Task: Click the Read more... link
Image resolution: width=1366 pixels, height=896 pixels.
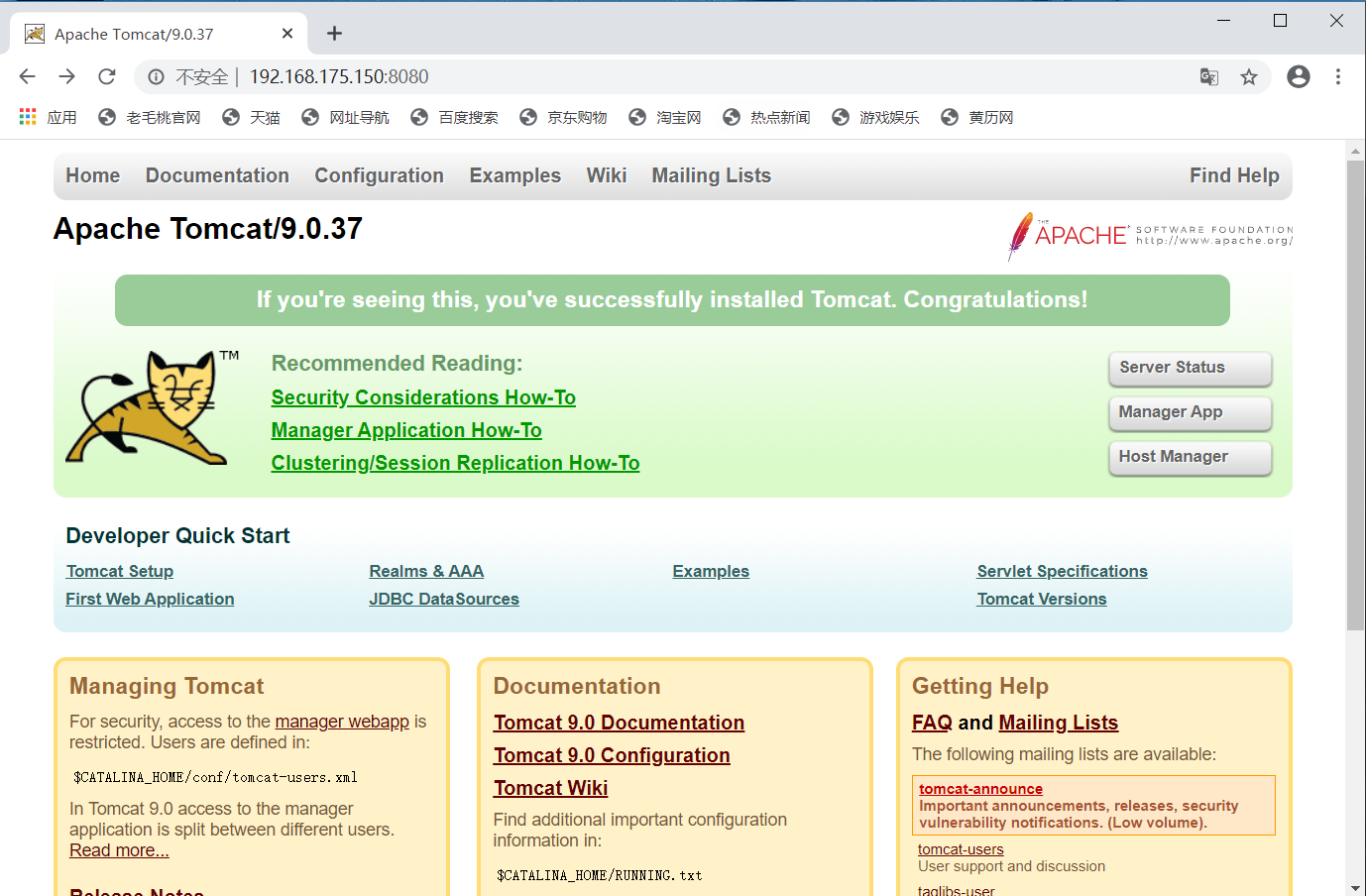Action: pos(119,850)
